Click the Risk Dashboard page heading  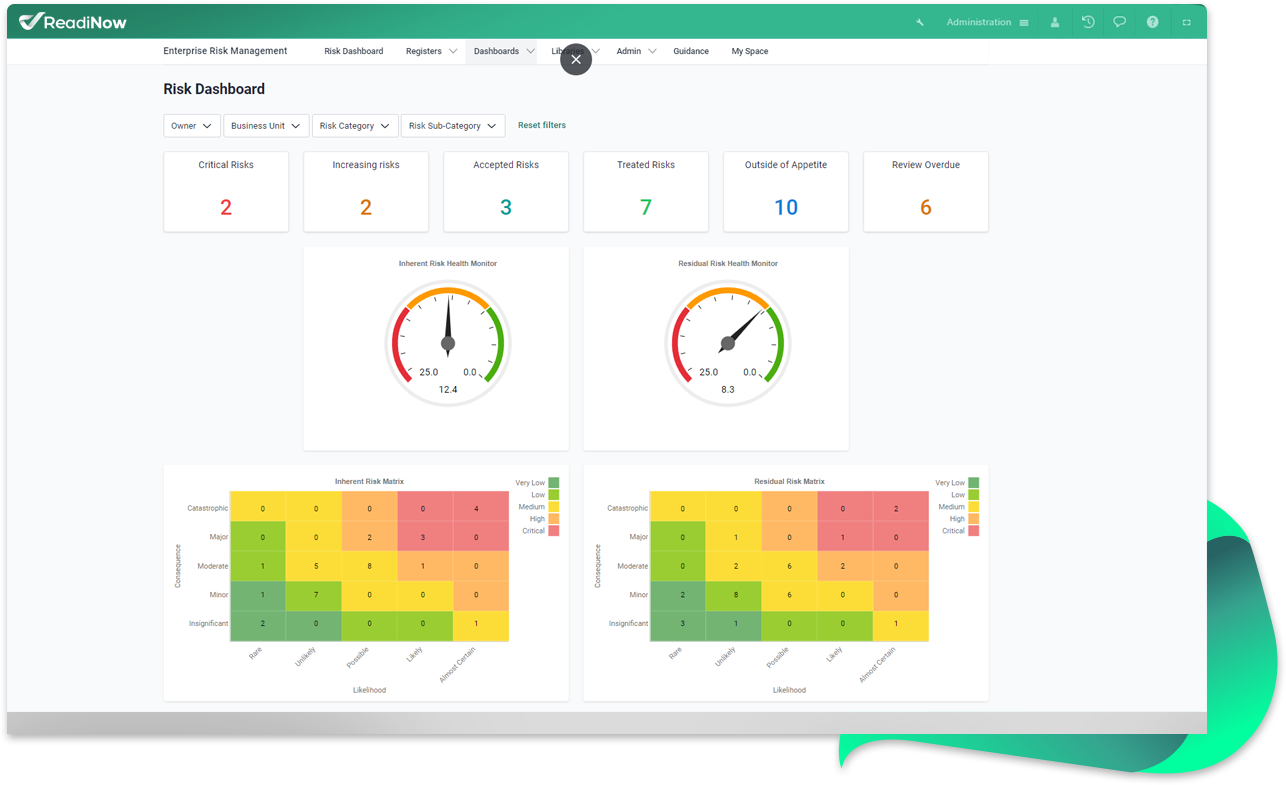tap(214, 89)
